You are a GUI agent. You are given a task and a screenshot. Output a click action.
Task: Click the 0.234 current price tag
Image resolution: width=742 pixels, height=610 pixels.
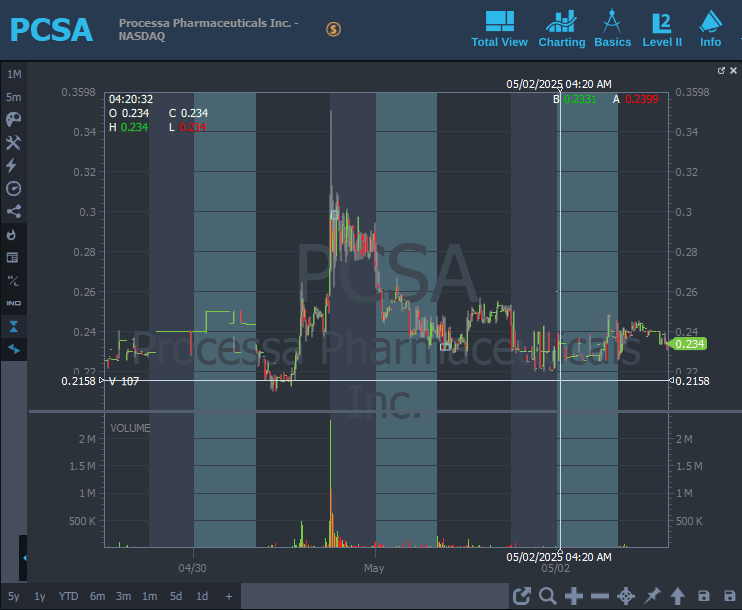pyautogui.click(x=689, y=344)
